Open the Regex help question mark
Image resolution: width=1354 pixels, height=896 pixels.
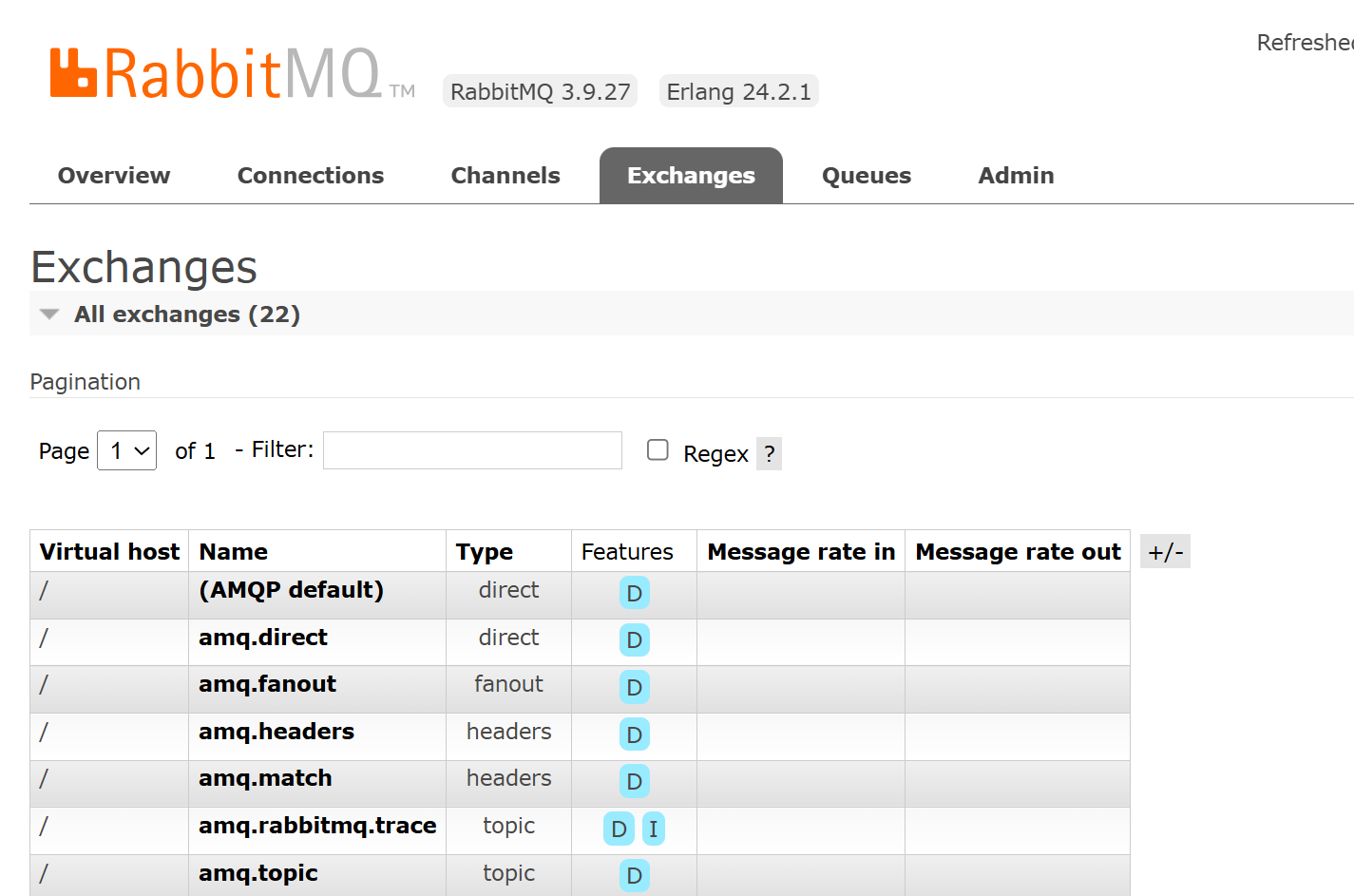(769, 454)
